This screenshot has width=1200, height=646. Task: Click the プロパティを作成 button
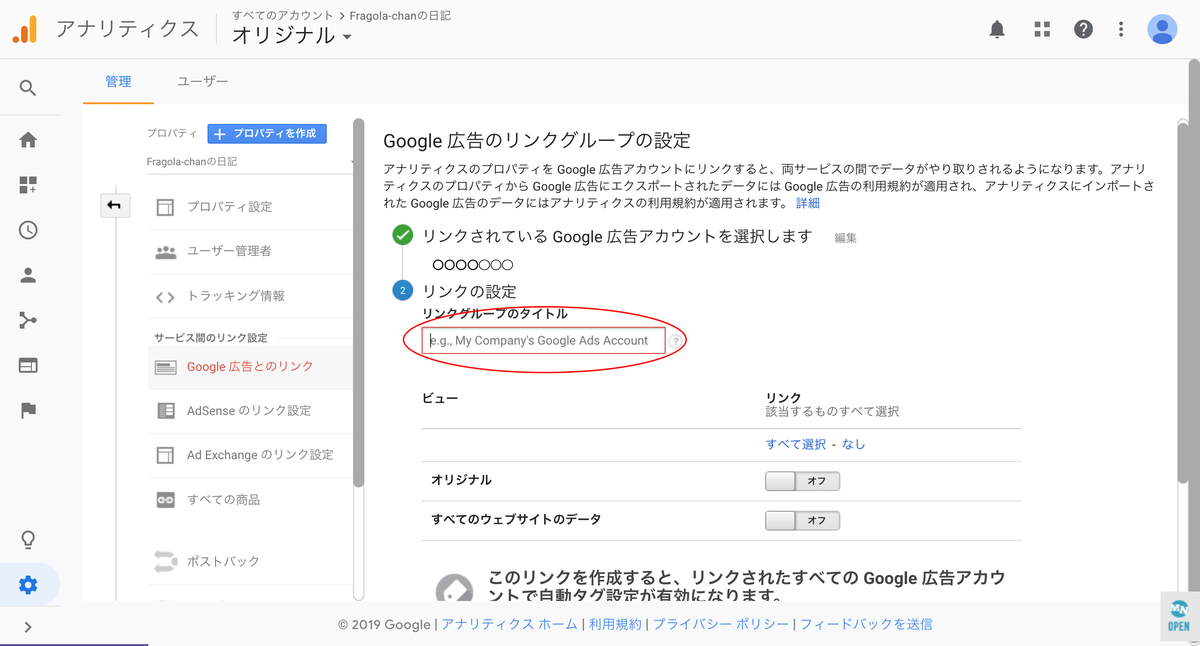[x=267, y=133]
